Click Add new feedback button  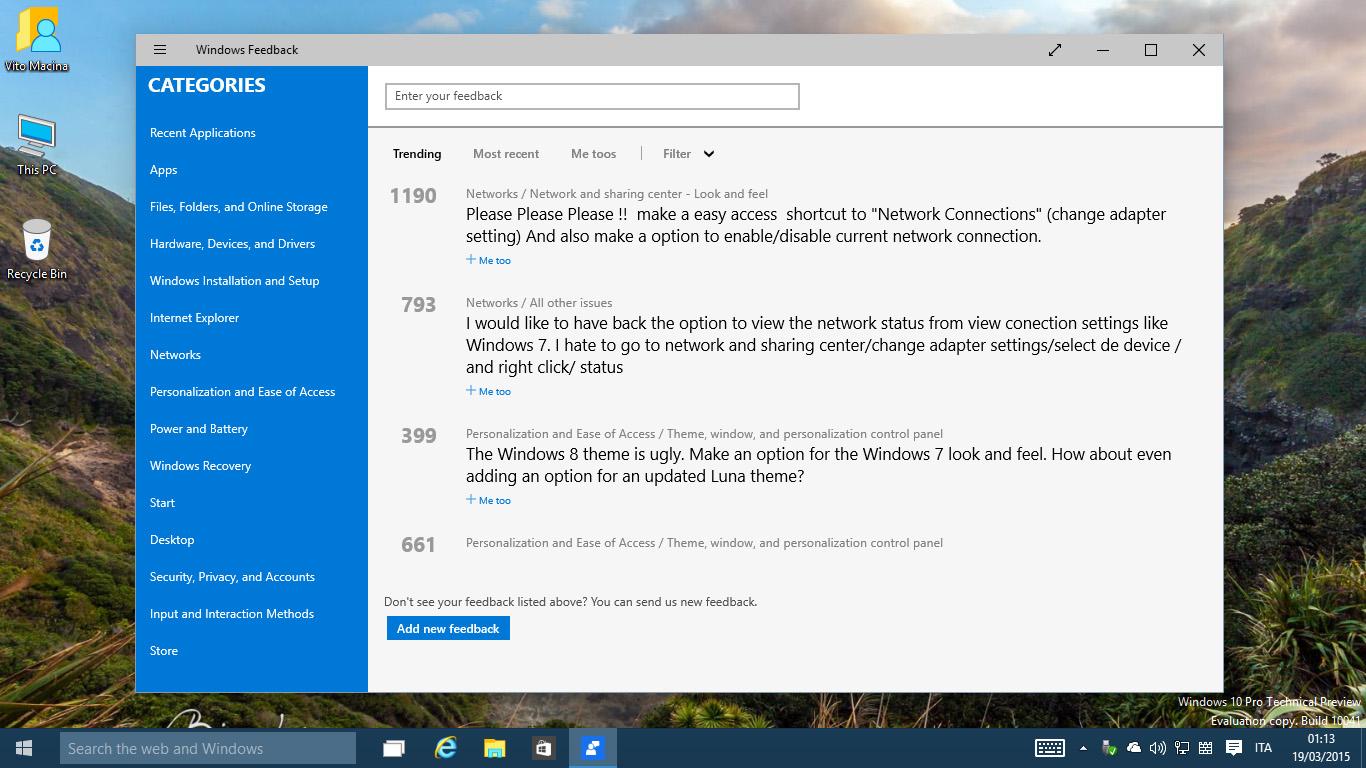tap(448, 628)
